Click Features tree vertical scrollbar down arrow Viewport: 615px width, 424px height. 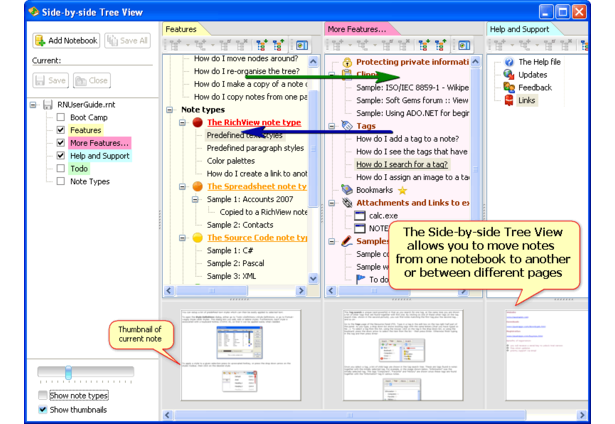pos(313,278)
